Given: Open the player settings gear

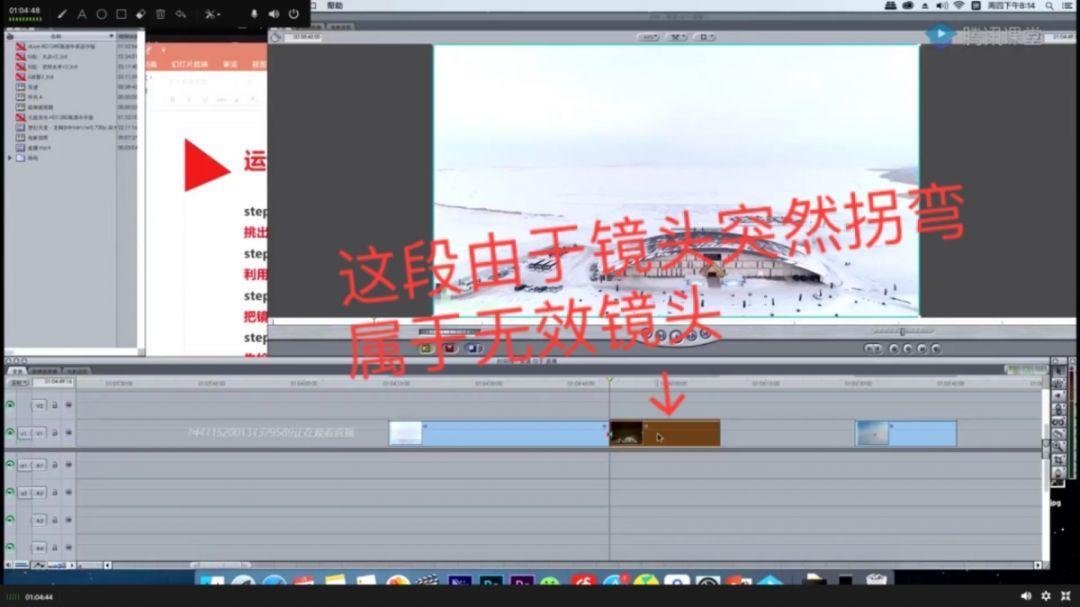Looking at the screenshot, I should pyautogui.click(x=1046, y=596).
